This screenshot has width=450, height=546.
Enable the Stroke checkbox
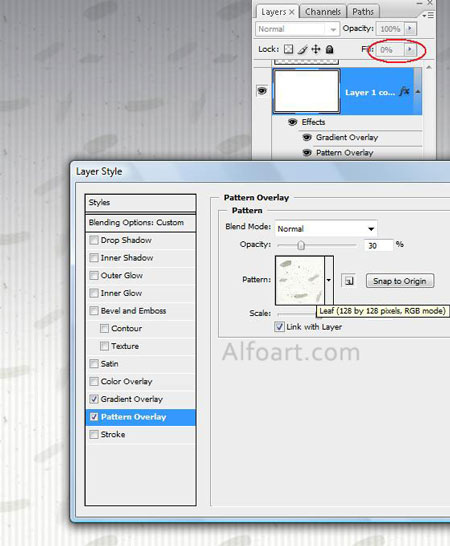[94, 435]
